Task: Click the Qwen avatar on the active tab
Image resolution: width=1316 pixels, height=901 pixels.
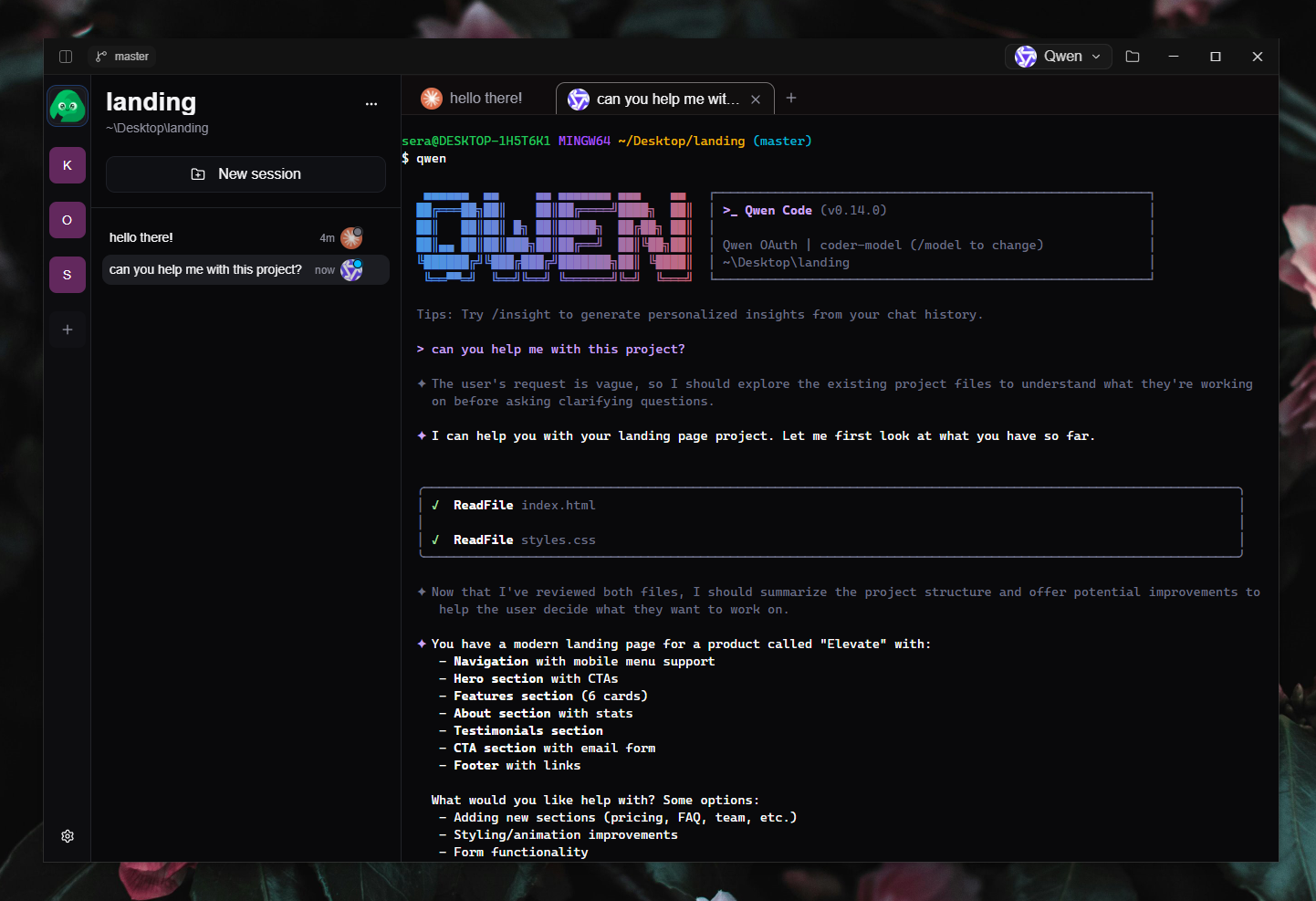Action: point(578,100)
